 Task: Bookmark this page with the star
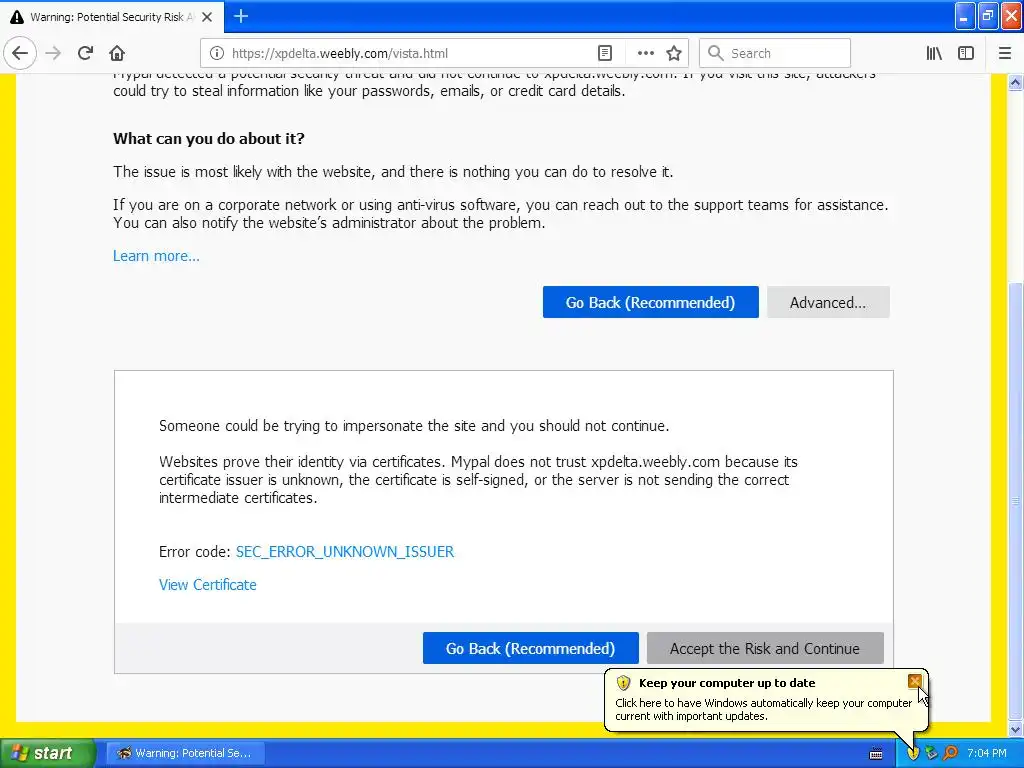674,54
